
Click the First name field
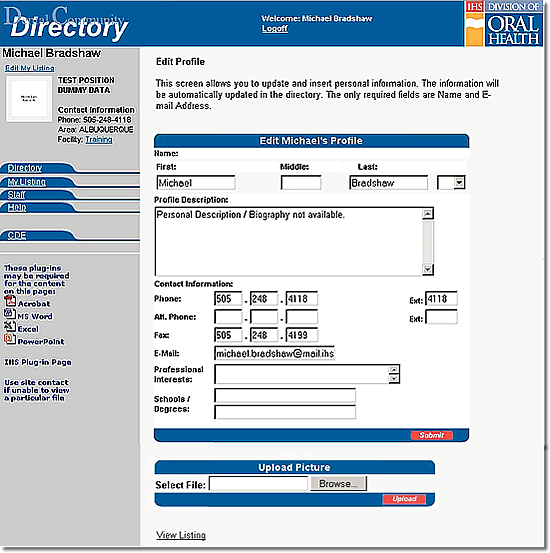196,183
